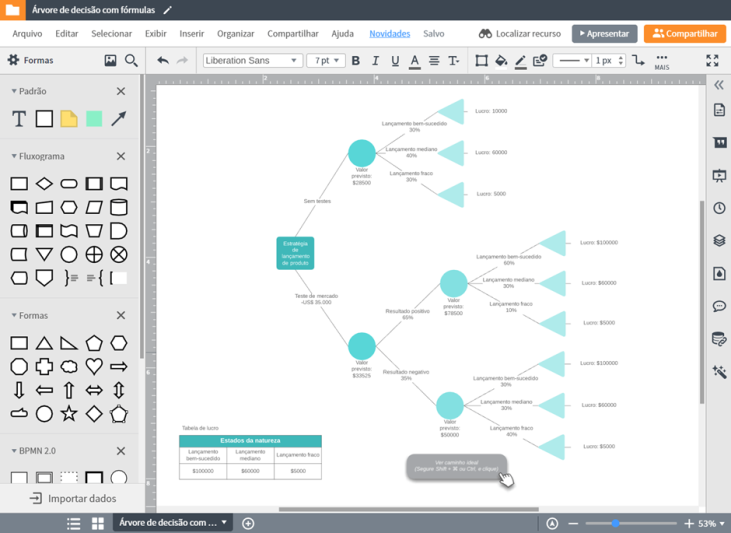Close the Padrão shapes section
This screenshot has height=533, width=731.
pyautogui.click(x=121, y=92)
